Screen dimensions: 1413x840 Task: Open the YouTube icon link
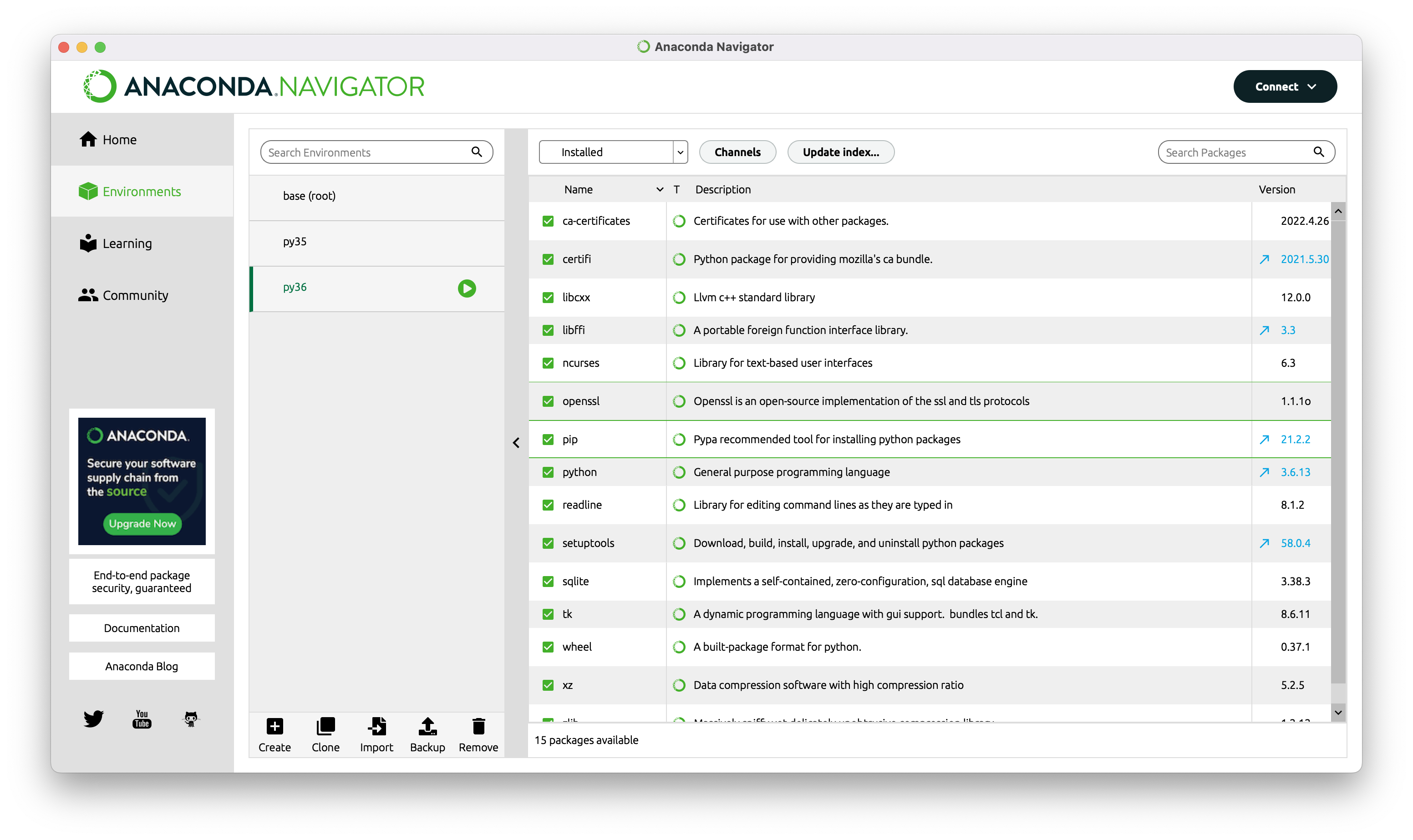(x=142, y=719)
